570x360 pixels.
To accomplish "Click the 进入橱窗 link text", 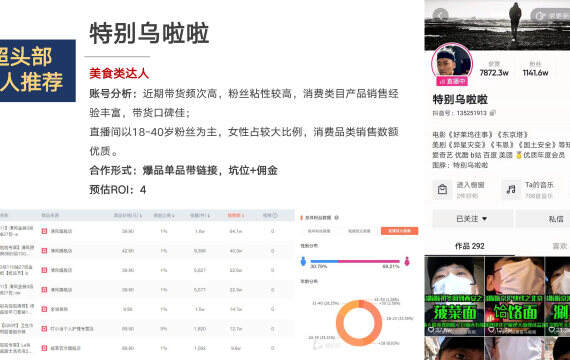I will (x=470, y=185).
